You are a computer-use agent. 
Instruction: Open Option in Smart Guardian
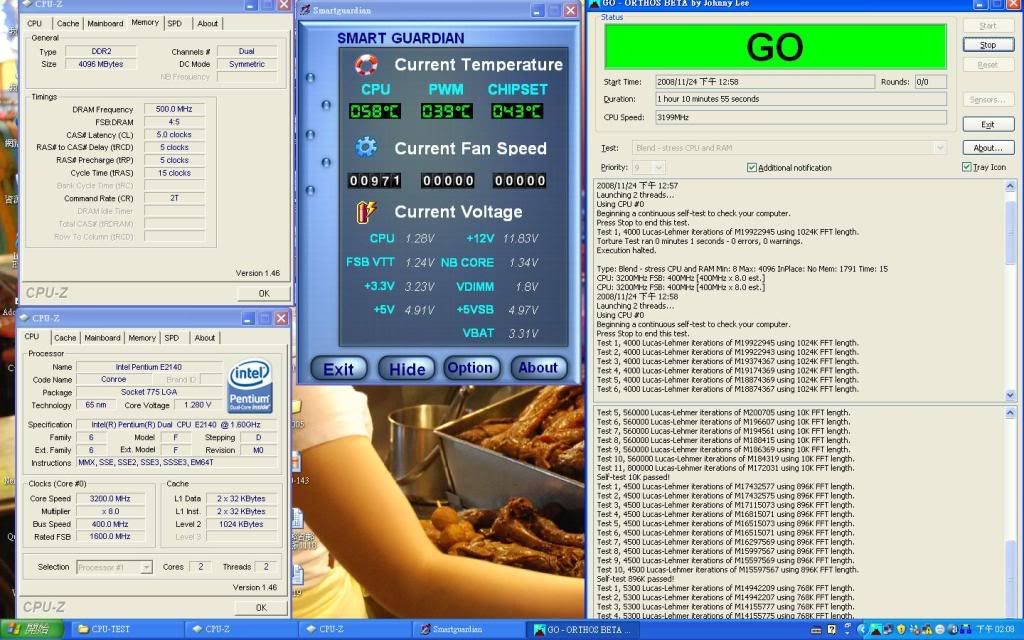click(x=471, y=368)
